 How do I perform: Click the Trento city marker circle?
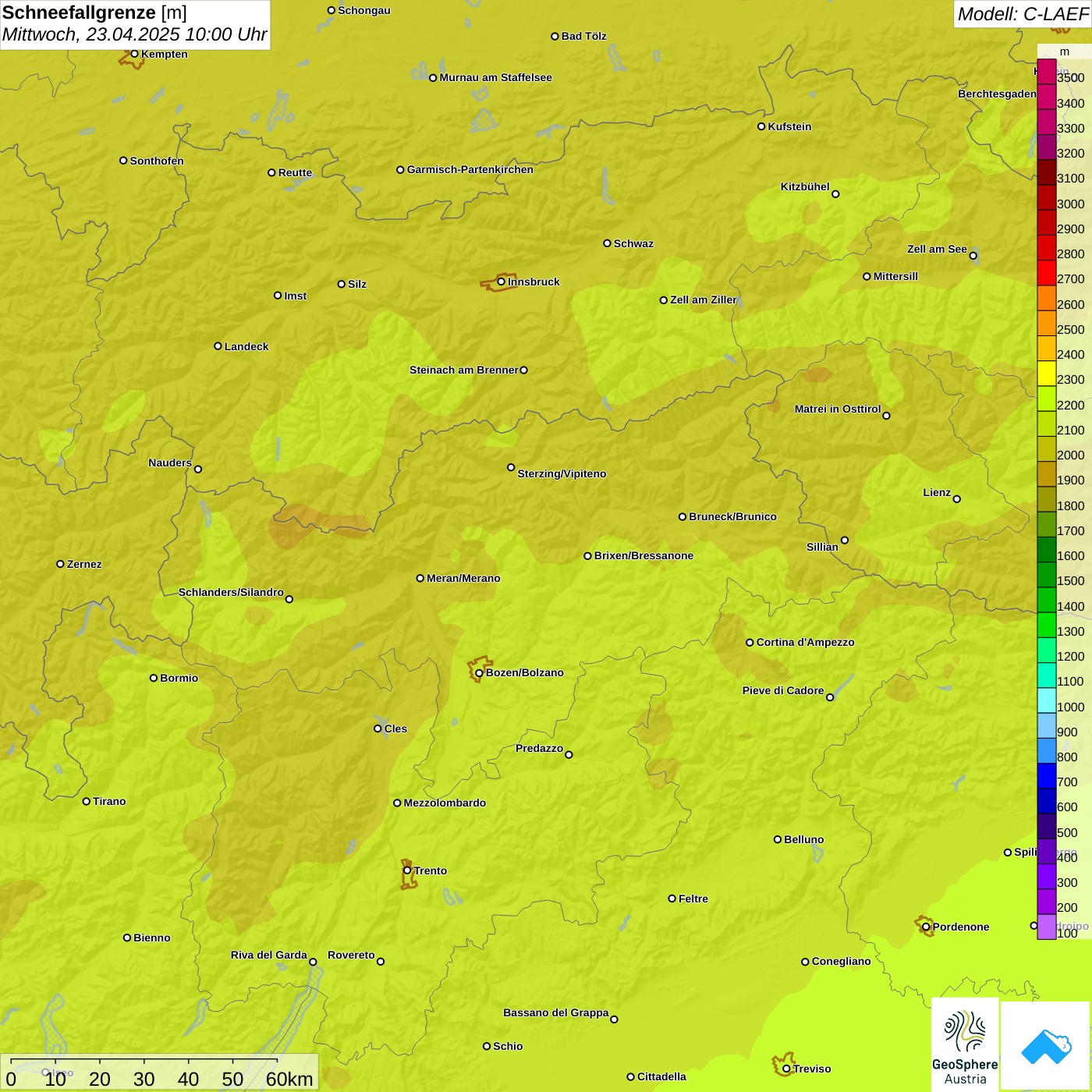pyautogui.click(x=407, y=870)
